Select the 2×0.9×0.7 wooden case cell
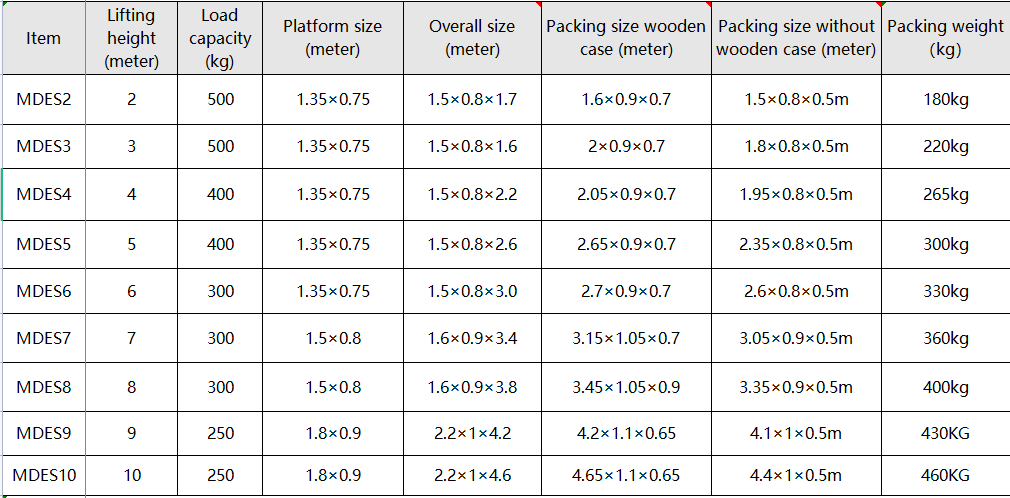 point(626,147)
